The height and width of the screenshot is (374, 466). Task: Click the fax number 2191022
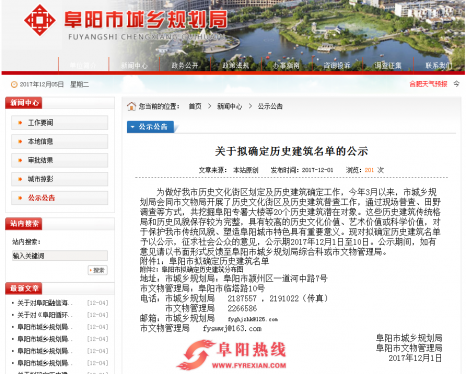284,298
